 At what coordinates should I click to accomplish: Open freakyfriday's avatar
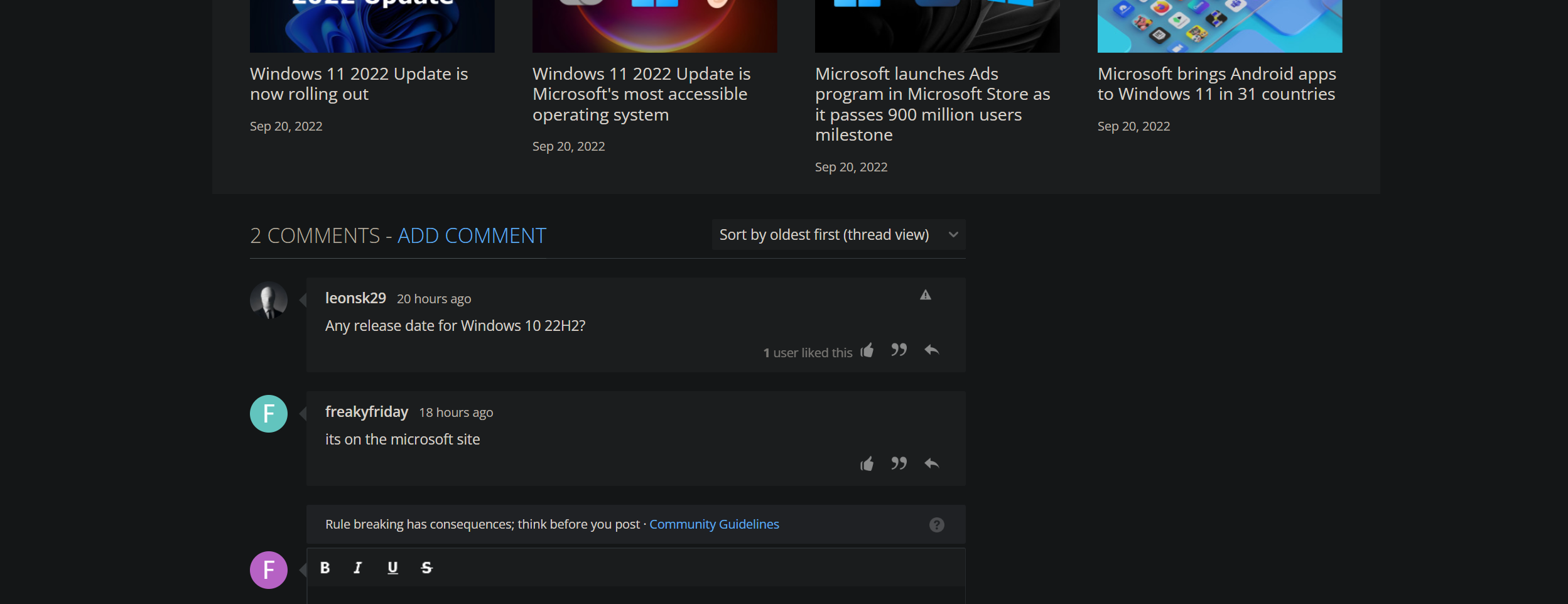pos(269,413)
